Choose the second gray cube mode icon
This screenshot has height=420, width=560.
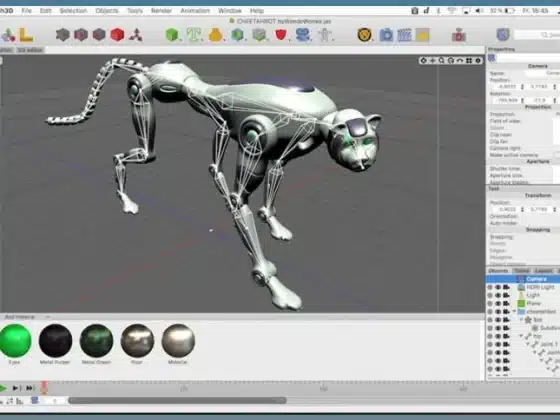pyautogui.click(x=81, y=35)
